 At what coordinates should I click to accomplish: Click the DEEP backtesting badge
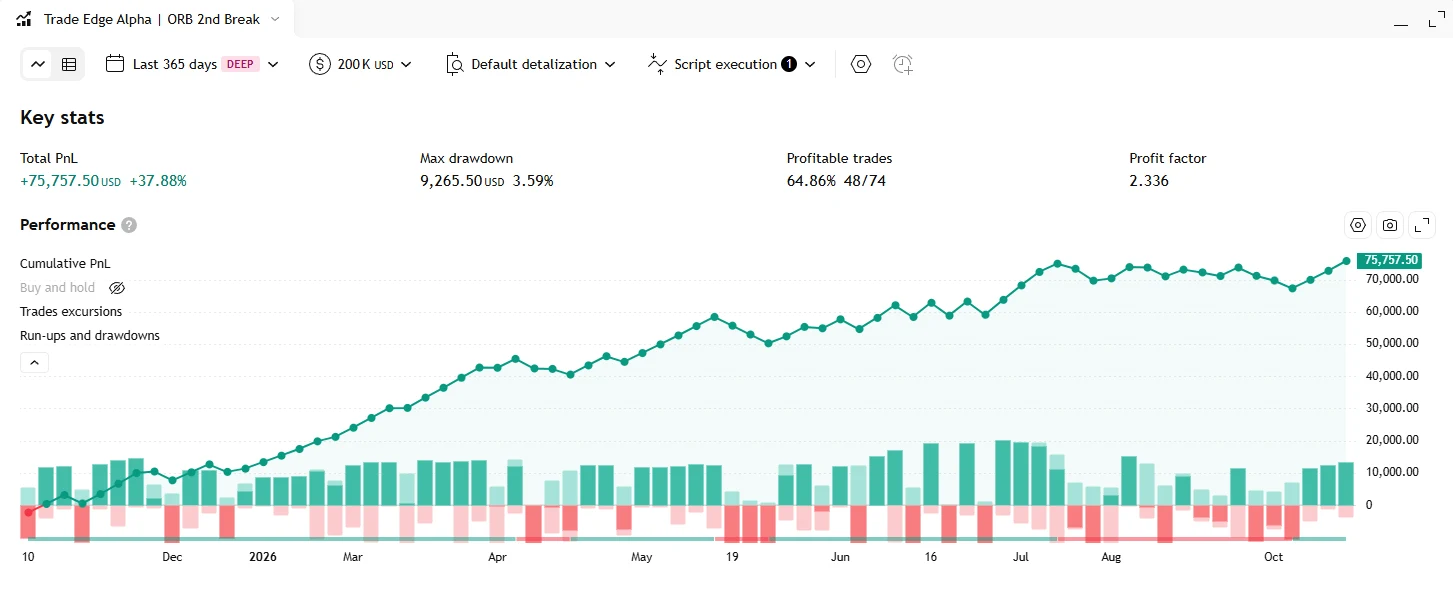click(240, 64)
